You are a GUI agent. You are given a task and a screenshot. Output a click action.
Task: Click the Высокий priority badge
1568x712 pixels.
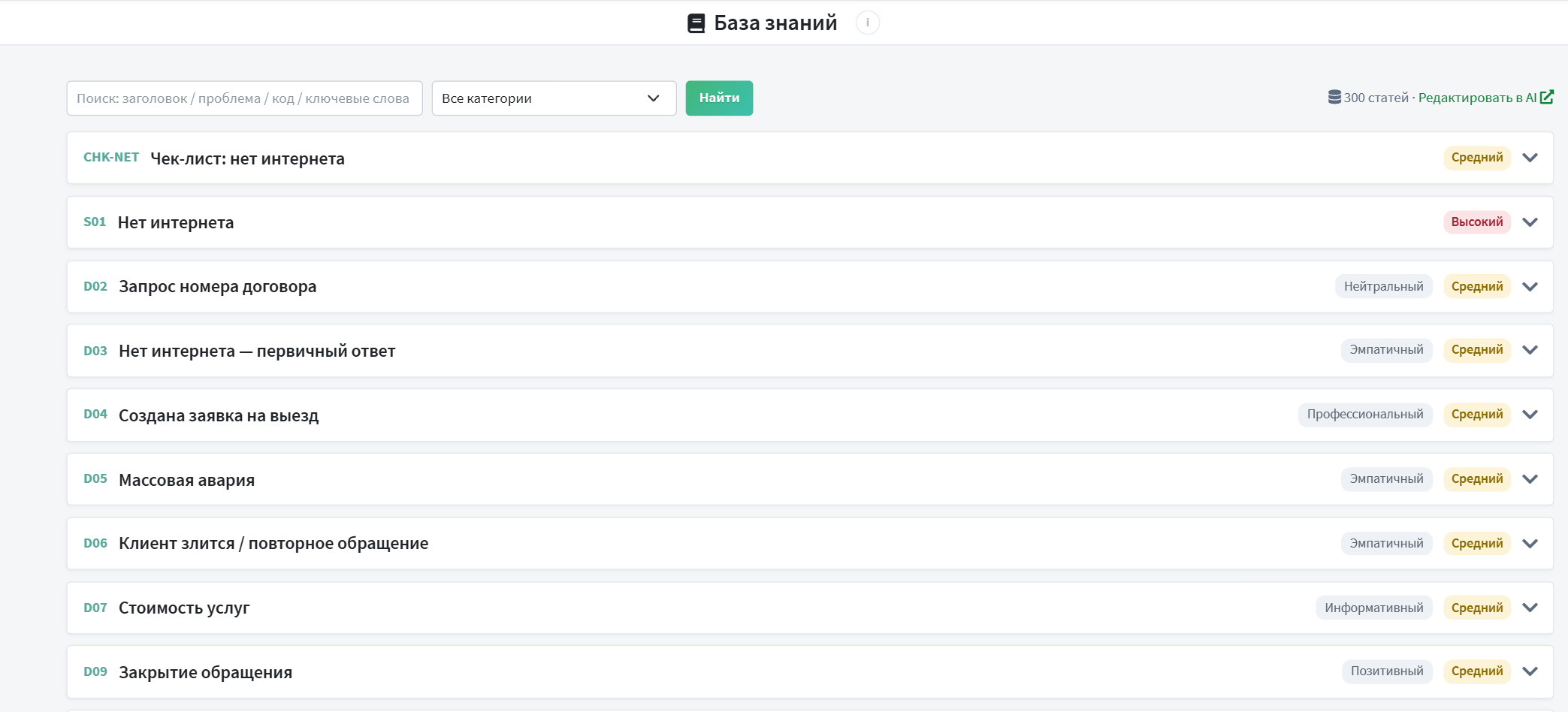(1477, 222)
